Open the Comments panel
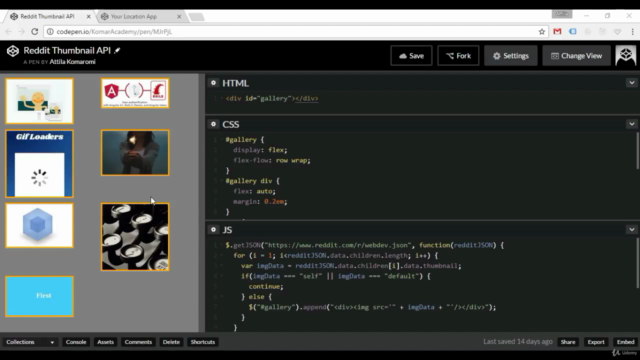Viewport: 640px width, 360px height. [x=138, y=342]
